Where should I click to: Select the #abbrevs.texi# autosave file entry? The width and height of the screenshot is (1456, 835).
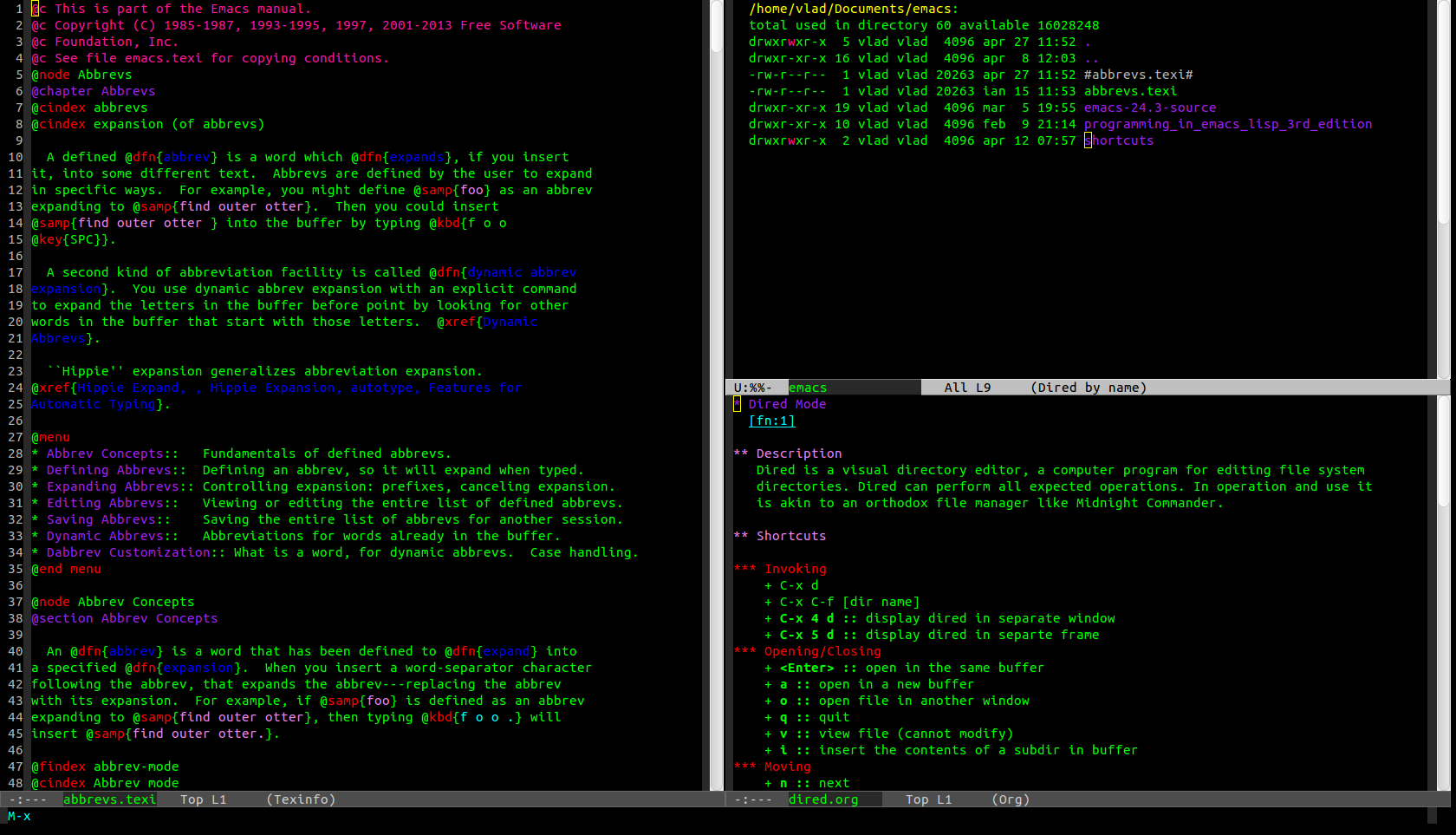(1138, 75)
